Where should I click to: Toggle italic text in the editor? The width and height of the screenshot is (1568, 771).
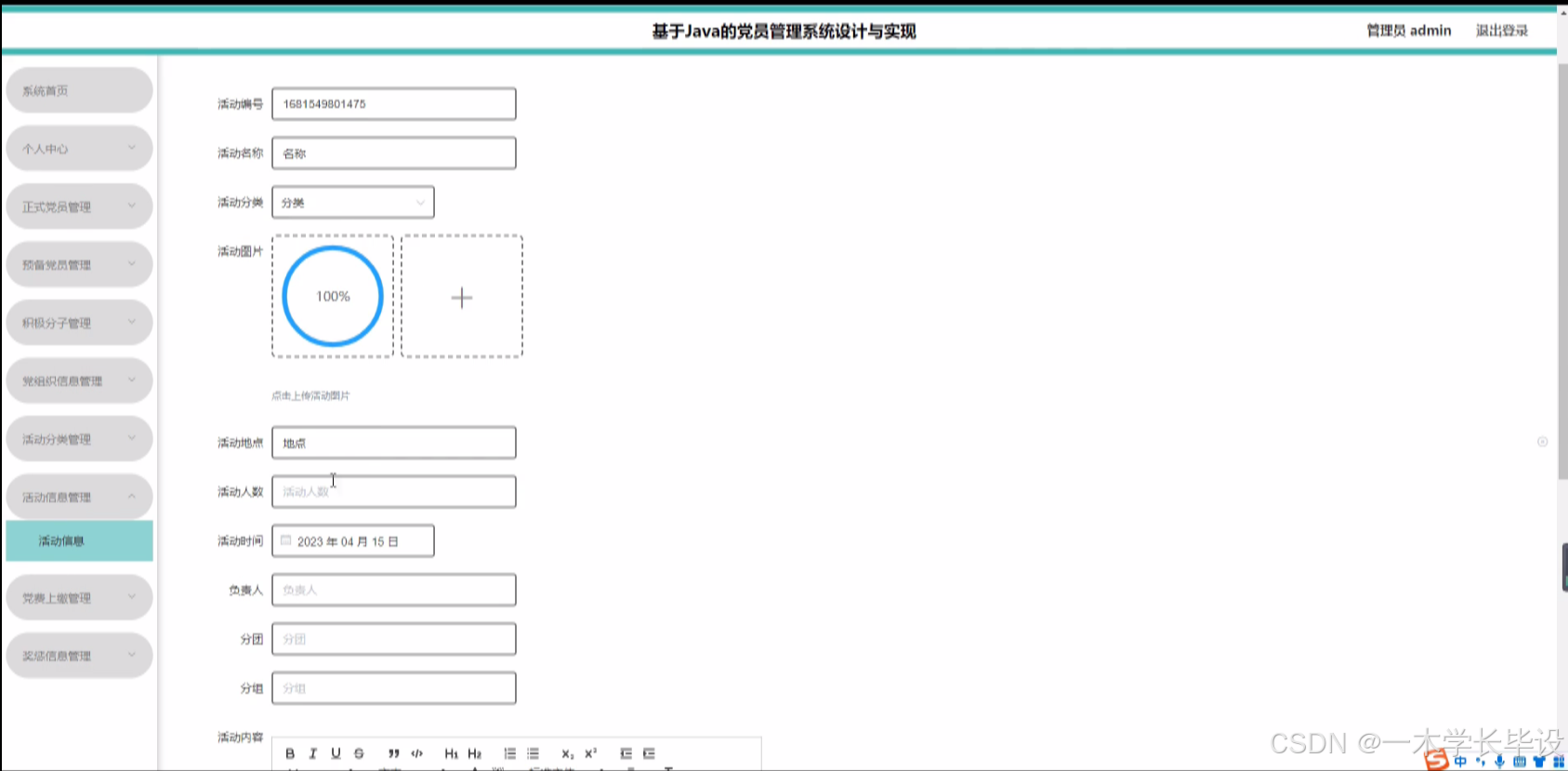point(313,753)
